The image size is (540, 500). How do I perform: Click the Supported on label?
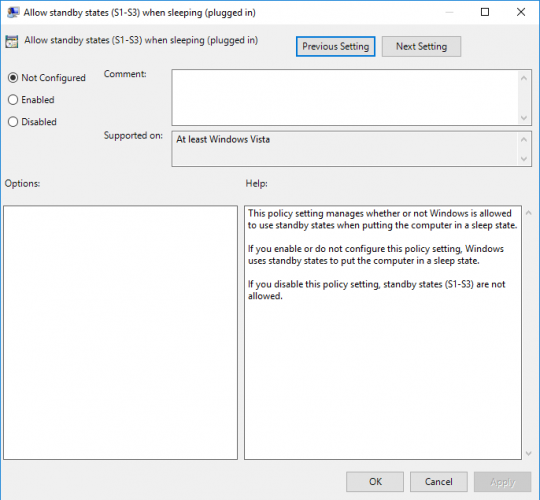click(133, 136)
